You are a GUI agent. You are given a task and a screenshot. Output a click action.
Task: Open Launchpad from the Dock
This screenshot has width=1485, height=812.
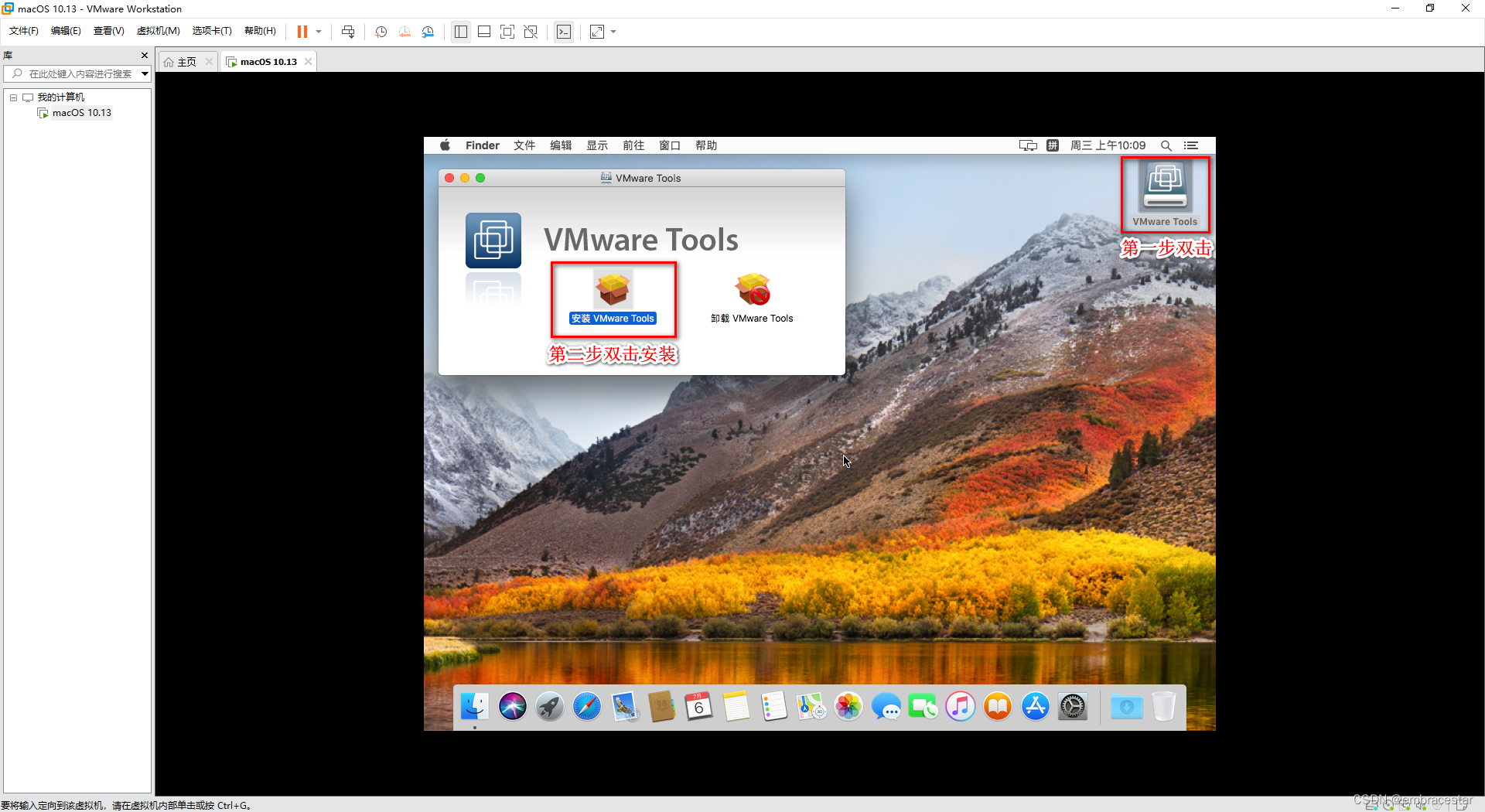(550, 706)
